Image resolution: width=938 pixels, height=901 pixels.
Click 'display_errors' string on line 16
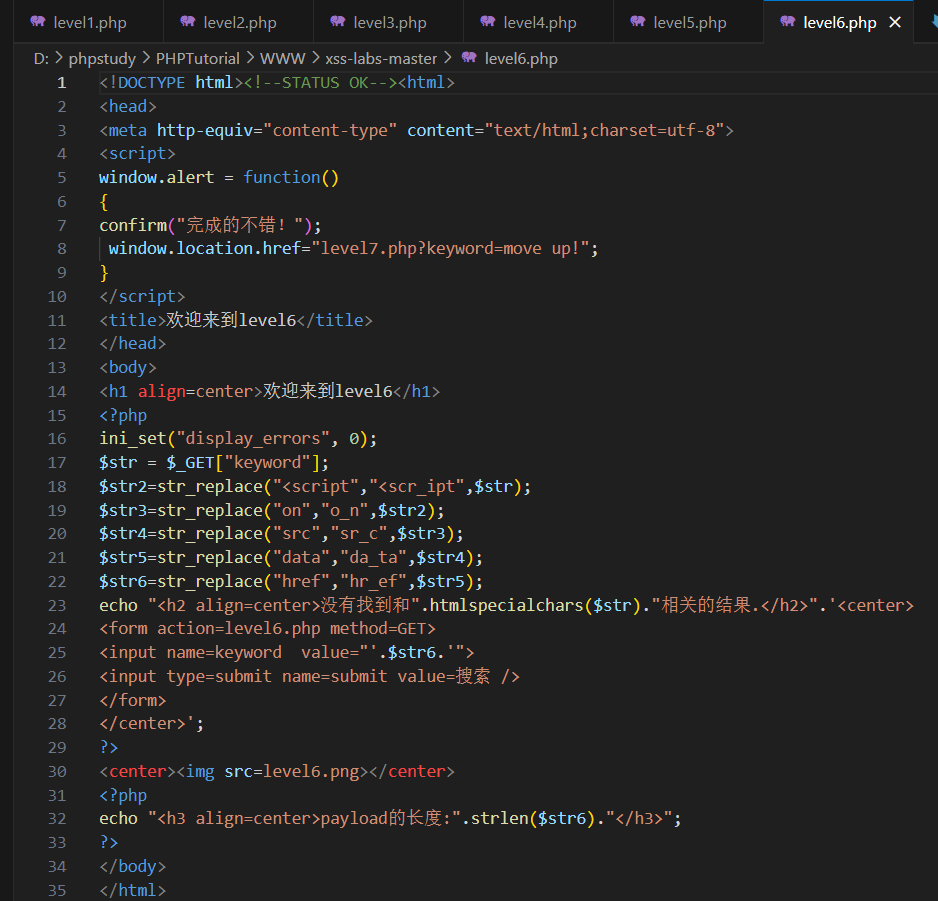253,439
